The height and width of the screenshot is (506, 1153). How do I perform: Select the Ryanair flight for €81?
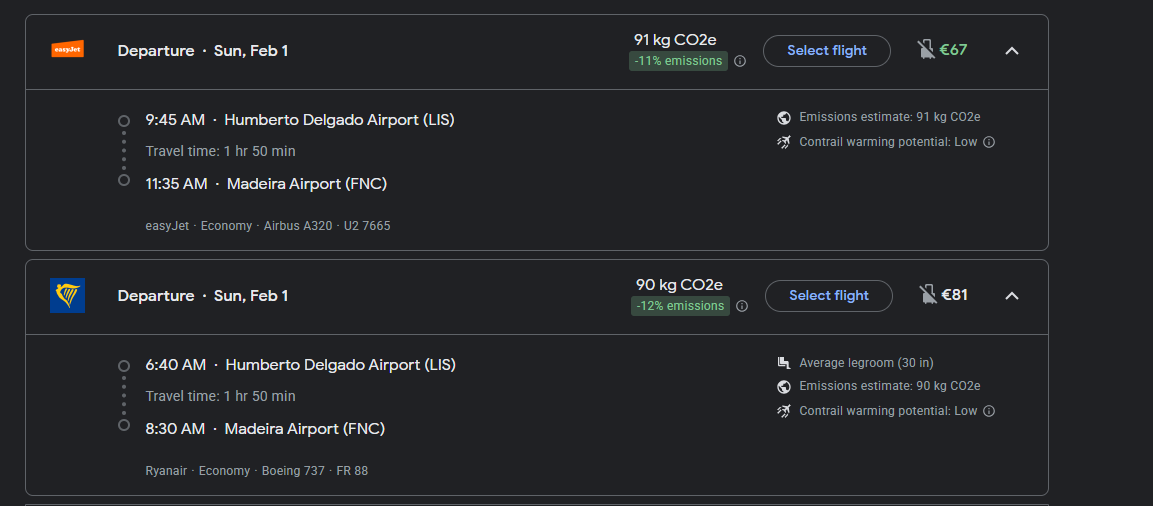[829, 296]
